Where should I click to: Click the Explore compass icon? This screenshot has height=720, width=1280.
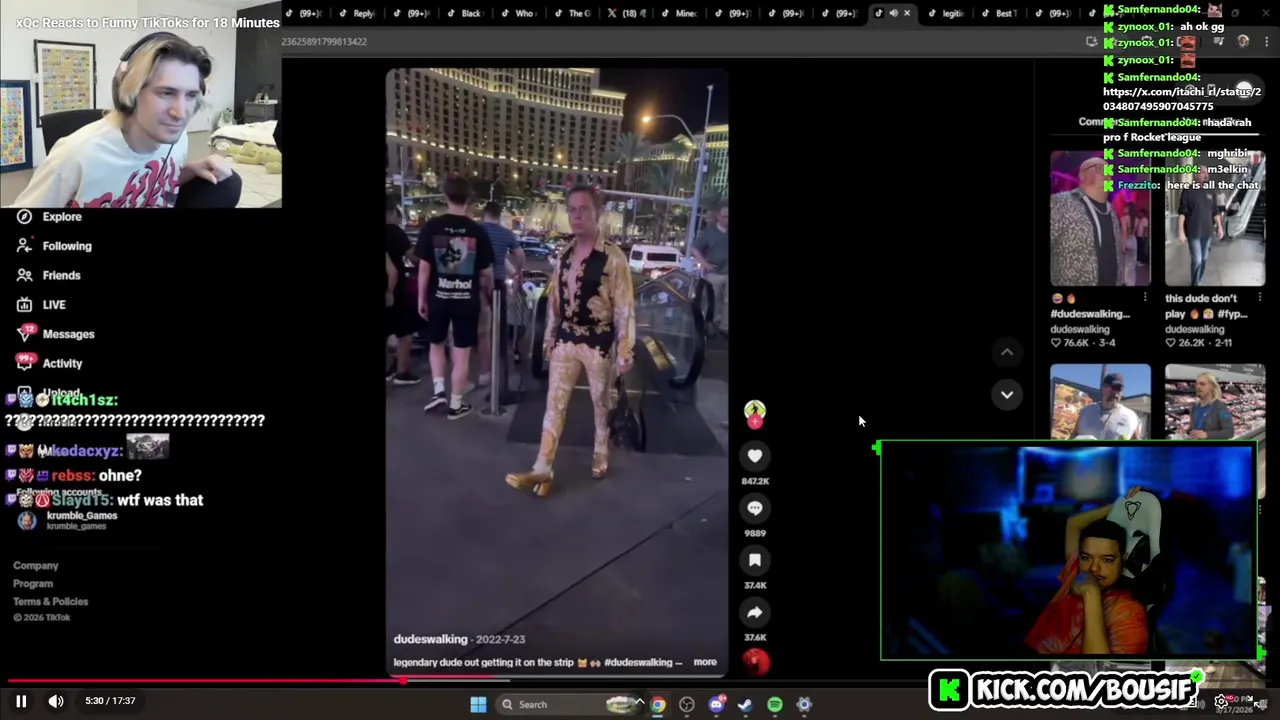coord(24,217)
